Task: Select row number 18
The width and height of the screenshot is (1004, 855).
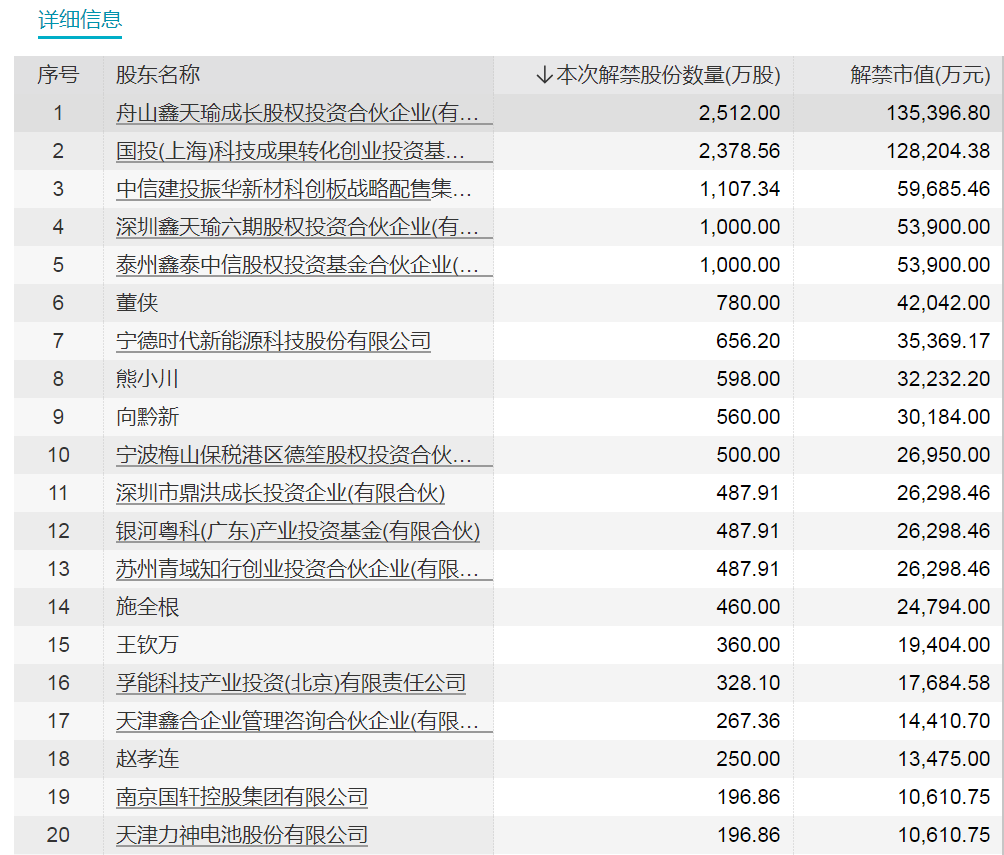Action: 58,759
